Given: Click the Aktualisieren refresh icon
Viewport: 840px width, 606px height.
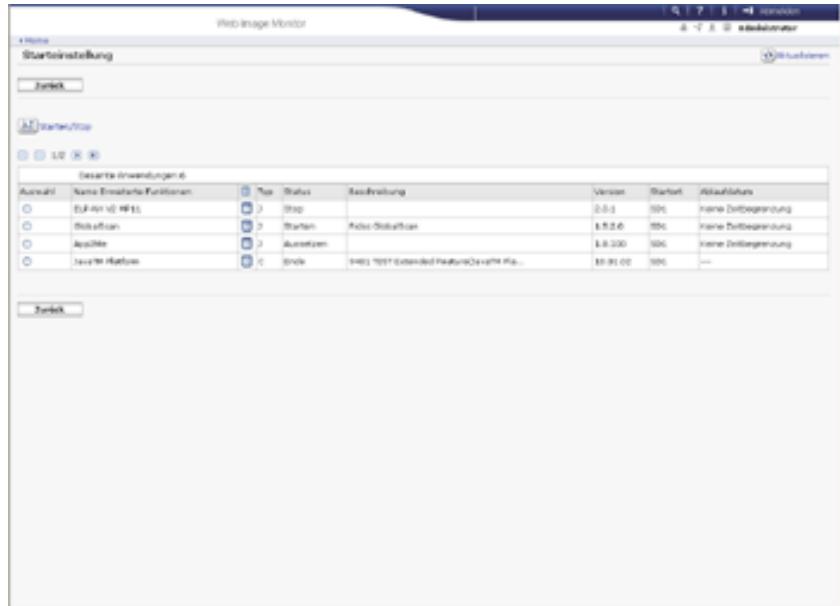Looking at the screenshot, I should [768, 56].
